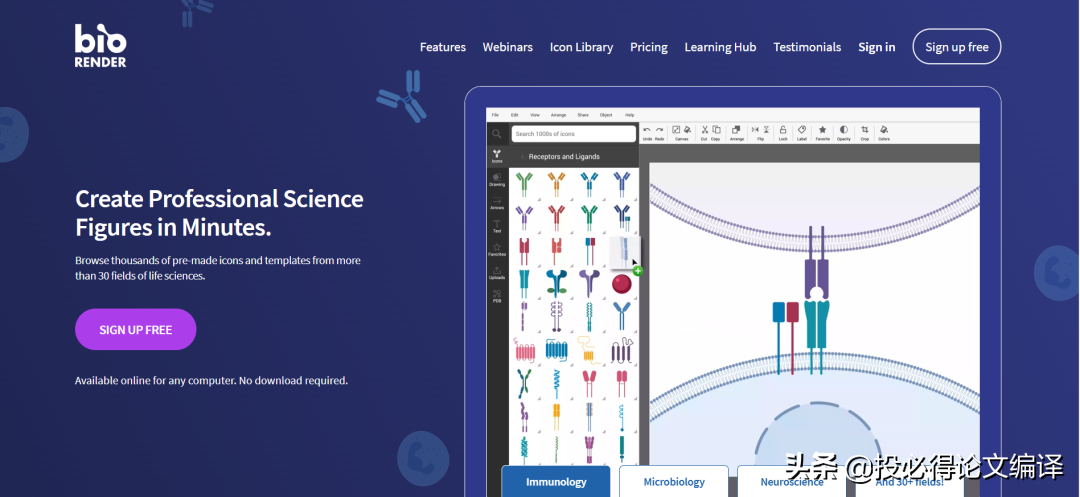Viewport: 1080px width, 497px height.
Task: Click the search magnifier icon in sidebar
Action: (x=497, y=134)
